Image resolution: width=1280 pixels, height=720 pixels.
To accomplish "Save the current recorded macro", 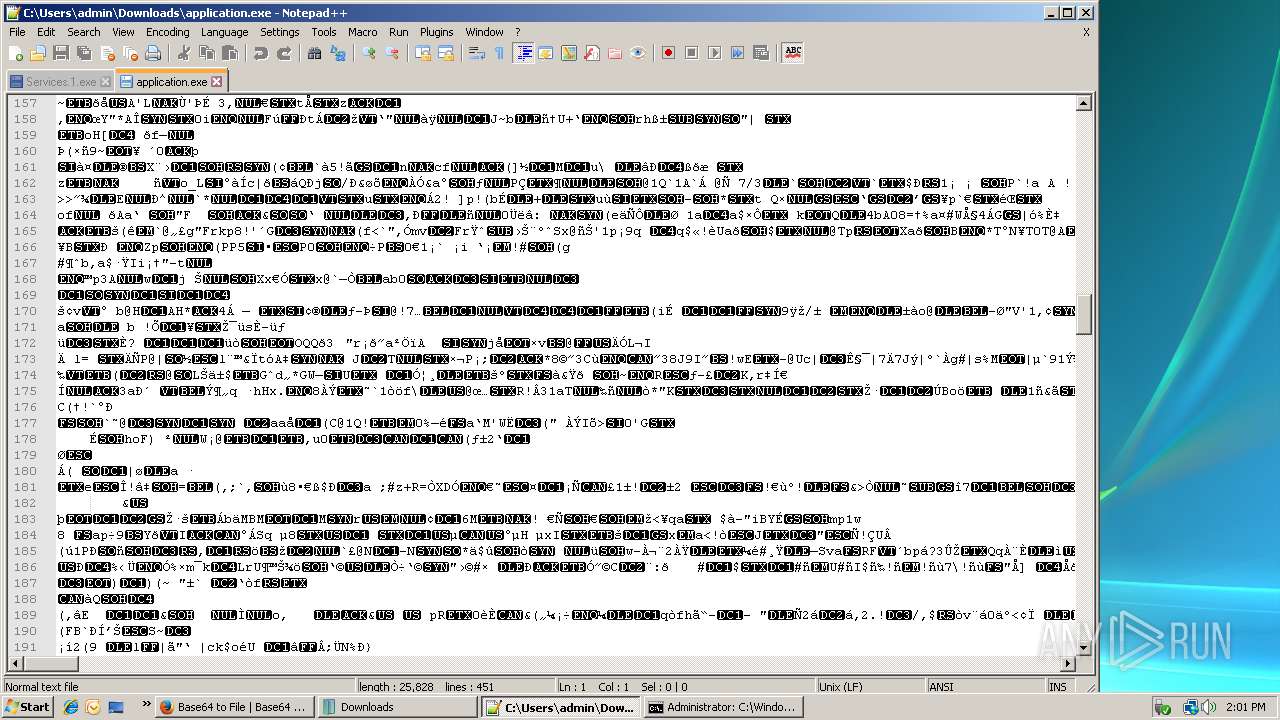I will (760, 53).
